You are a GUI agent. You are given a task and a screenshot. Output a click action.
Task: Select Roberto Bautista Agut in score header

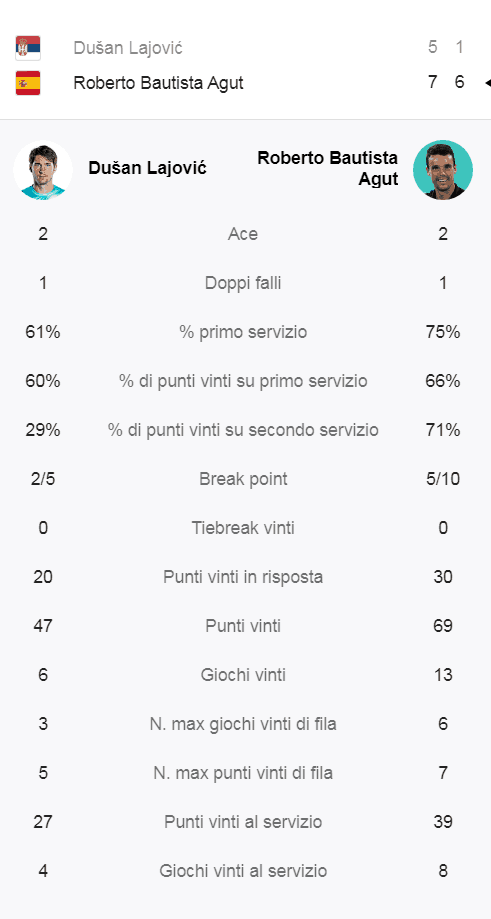click(x=158, y=83)
